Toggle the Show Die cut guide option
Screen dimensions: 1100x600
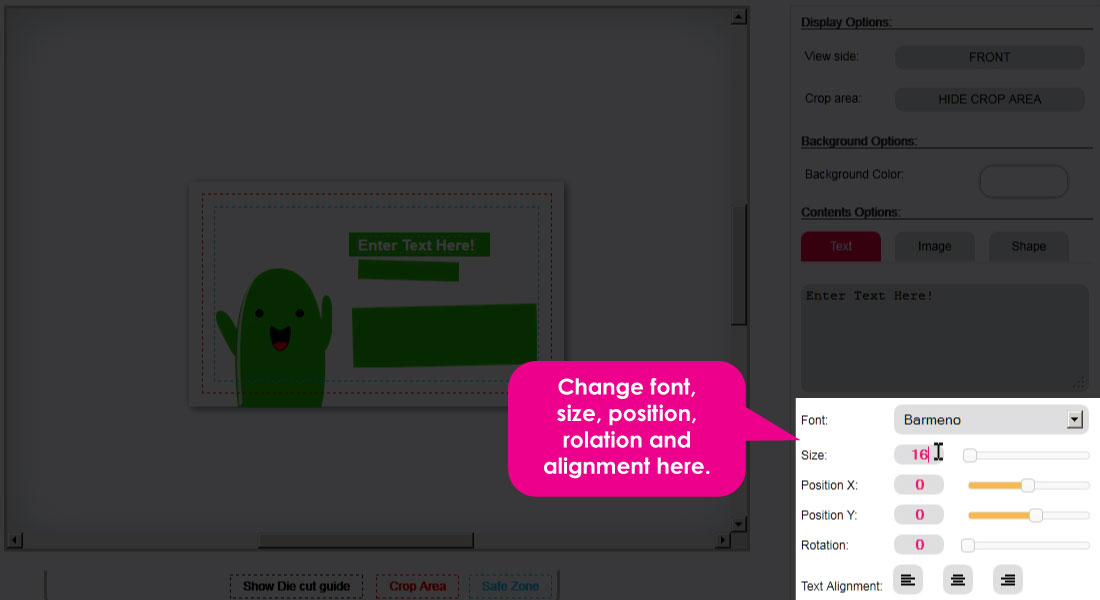click(296, 586)
